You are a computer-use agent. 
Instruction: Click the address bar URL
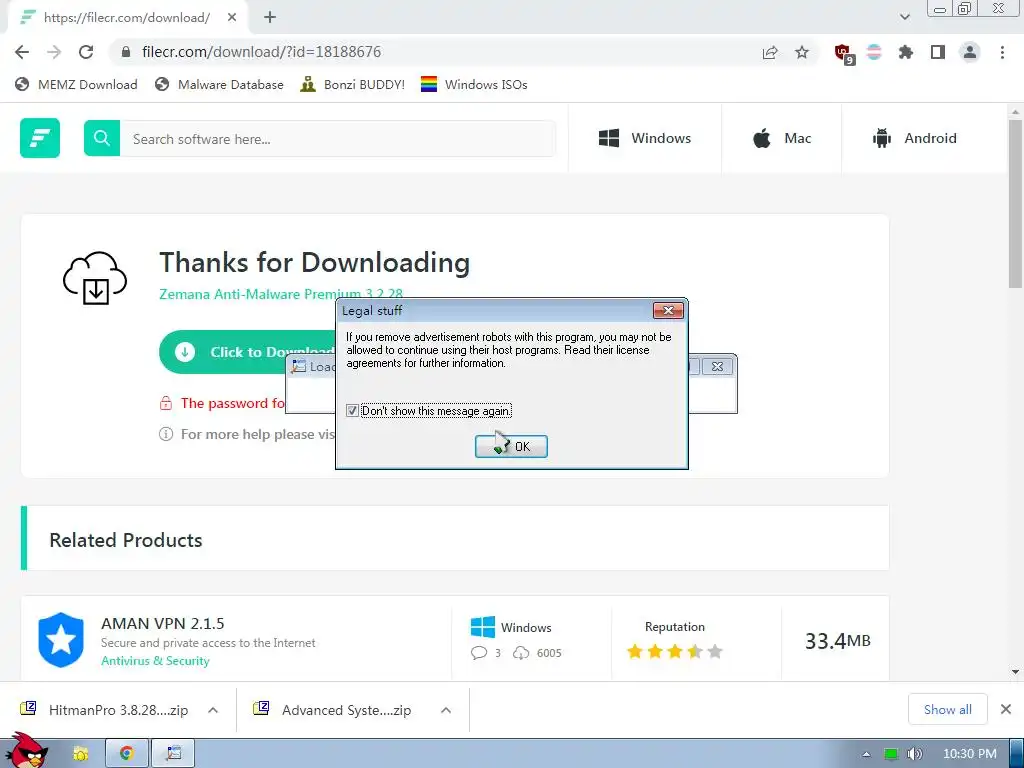tap(261, 52)
